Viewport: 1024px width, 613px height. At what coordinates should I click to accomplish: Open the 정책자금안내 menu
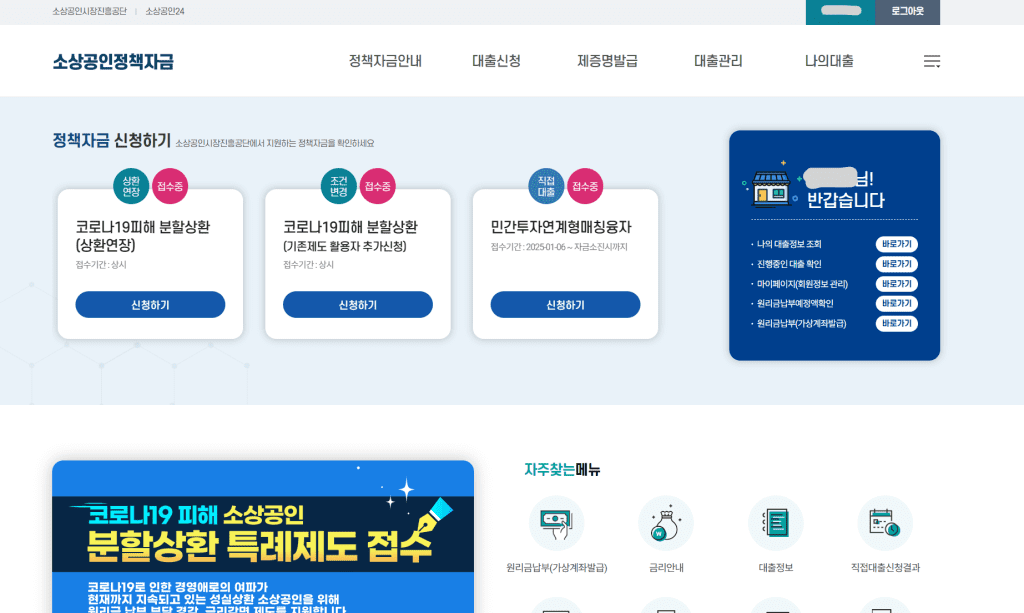383,61
